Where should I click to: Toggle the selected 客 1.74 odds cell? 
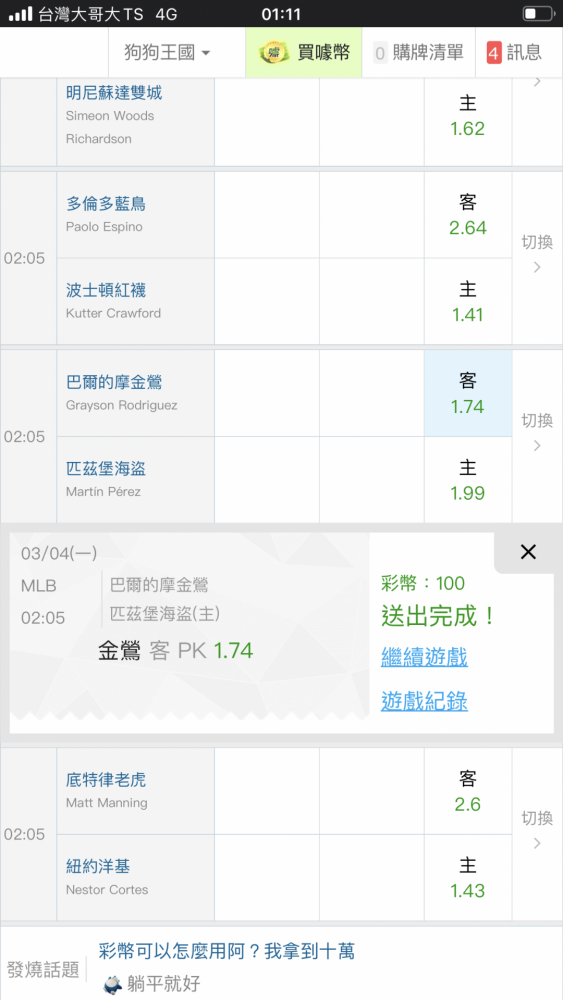pyautogui.click(x=468, y=393)
